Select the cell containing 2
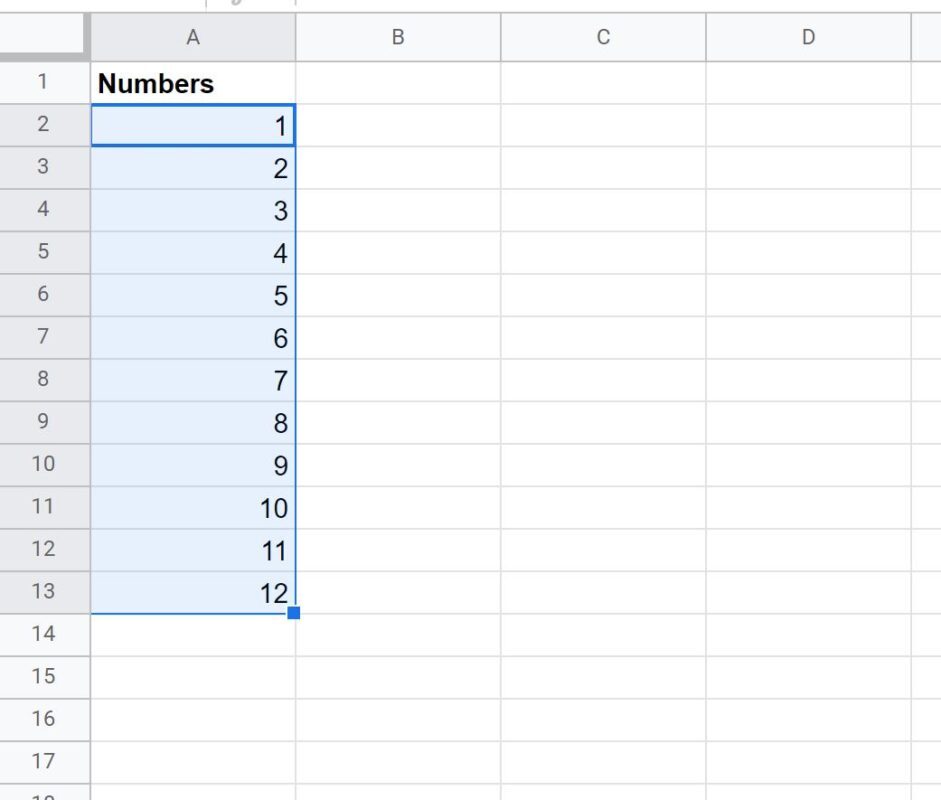Screen dimensions: 941x800 (193, 168)
